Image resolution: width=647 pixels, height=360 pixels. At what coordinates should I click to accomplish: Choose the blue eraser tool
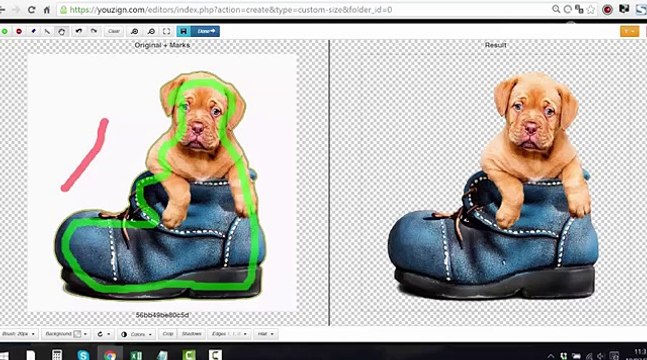(33, 31)
